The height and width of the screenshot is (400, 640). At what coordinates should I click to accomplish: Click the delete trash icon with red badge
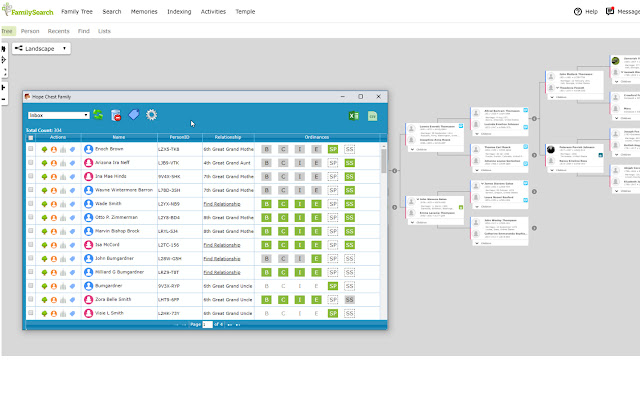tap(116, 115)
